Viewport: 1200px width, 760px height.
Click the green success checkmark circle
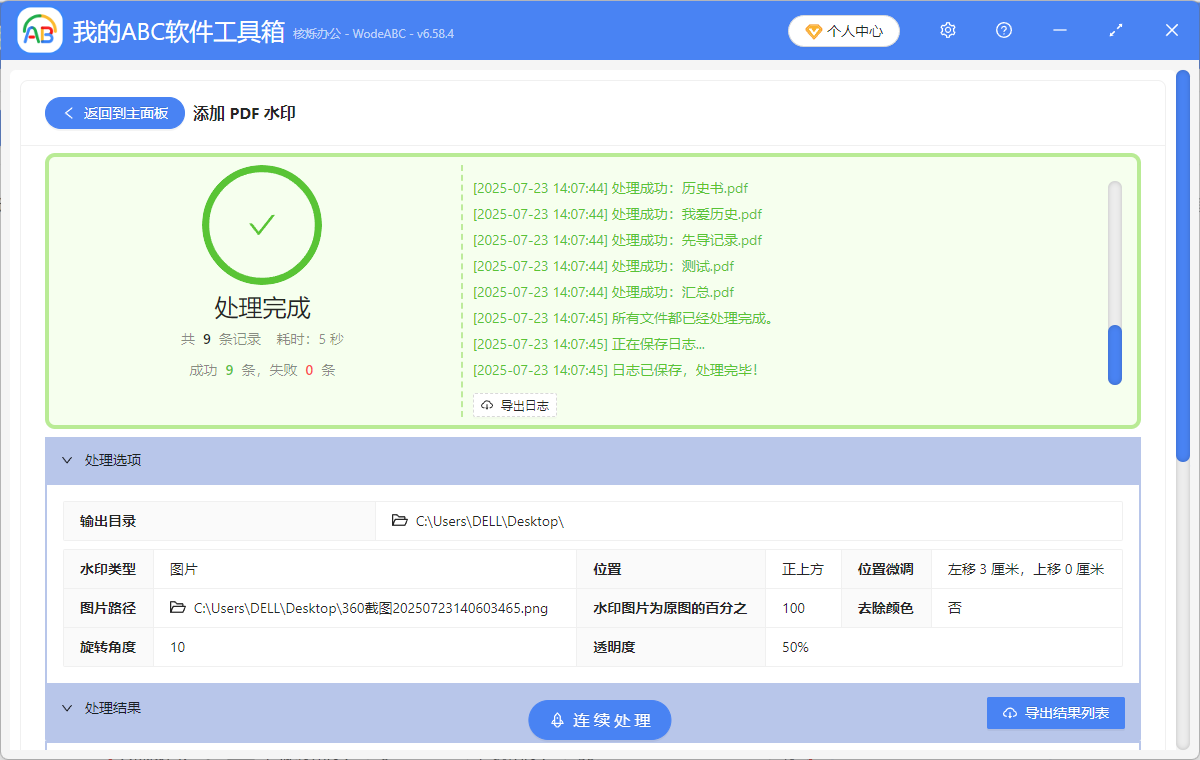262,225
